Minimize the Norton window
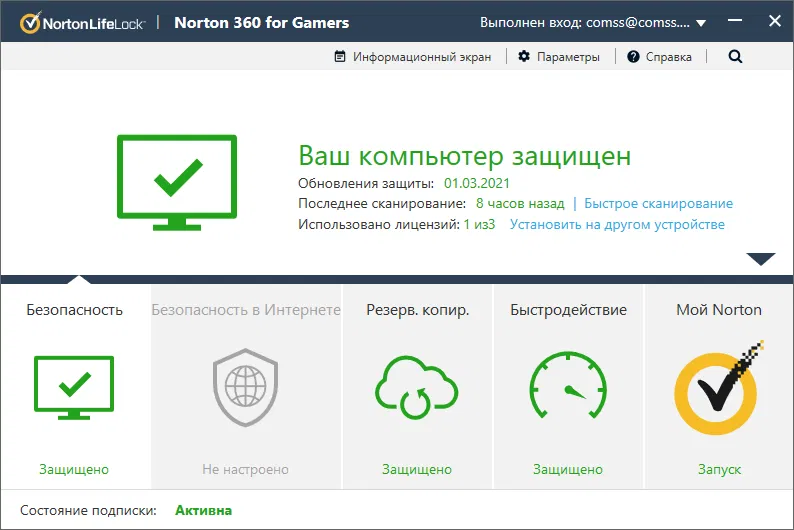 (735, 21)
